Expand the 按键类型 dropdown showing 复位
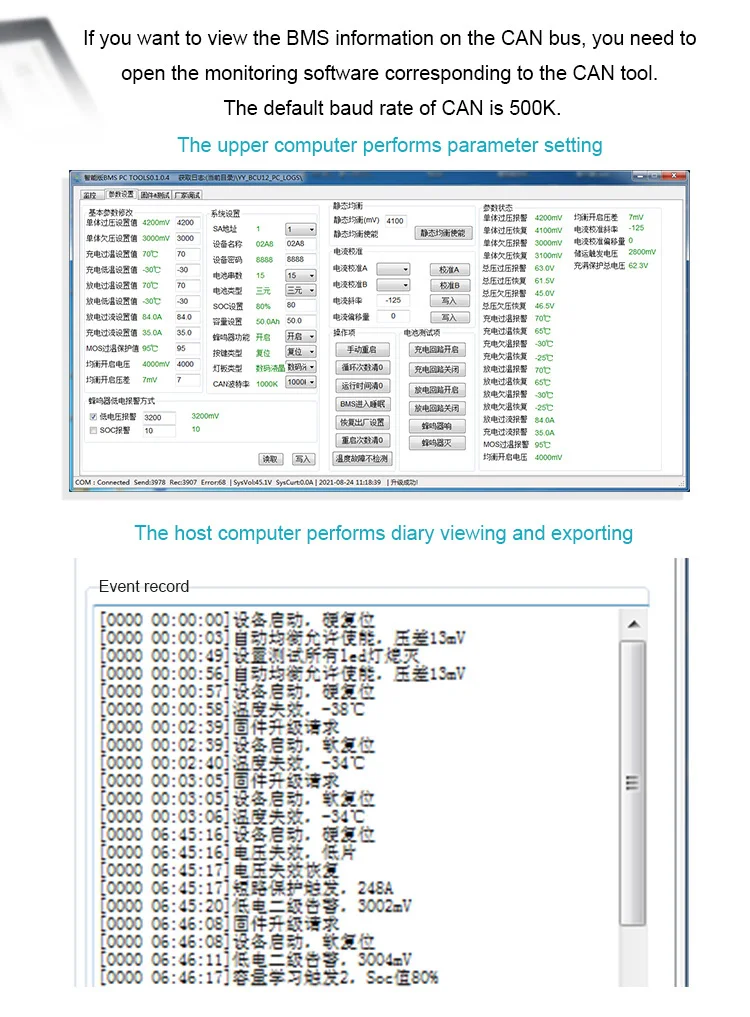 [x=300, y=352]
